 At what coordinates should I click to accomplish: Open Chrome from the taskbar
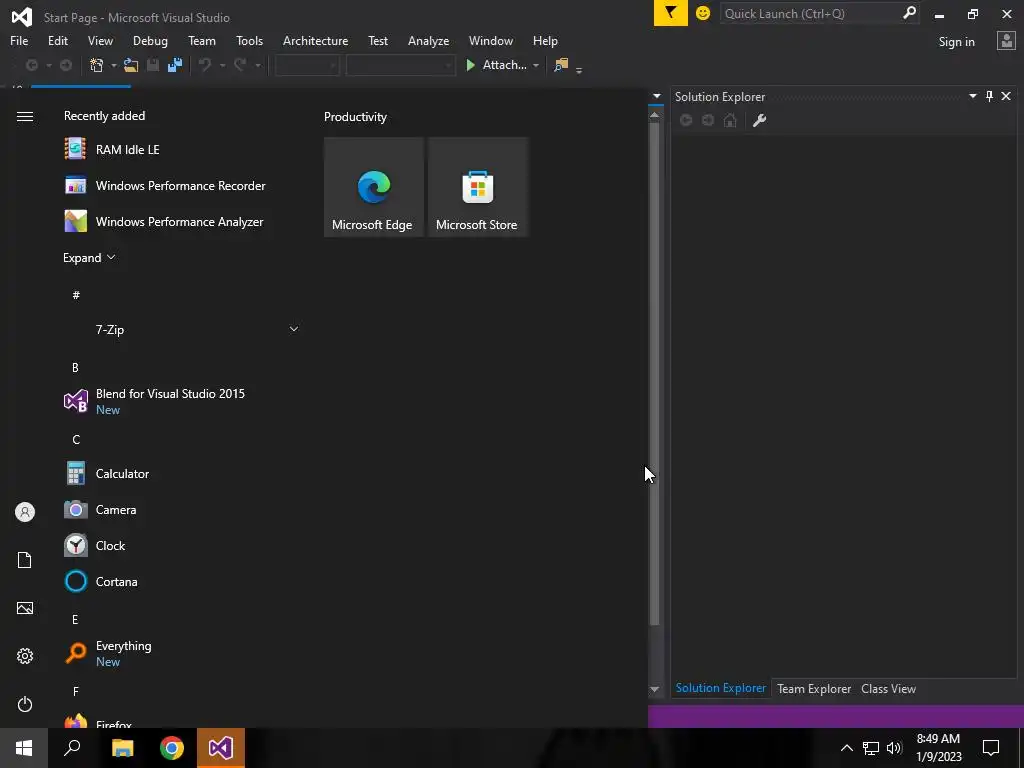(172, 748)
